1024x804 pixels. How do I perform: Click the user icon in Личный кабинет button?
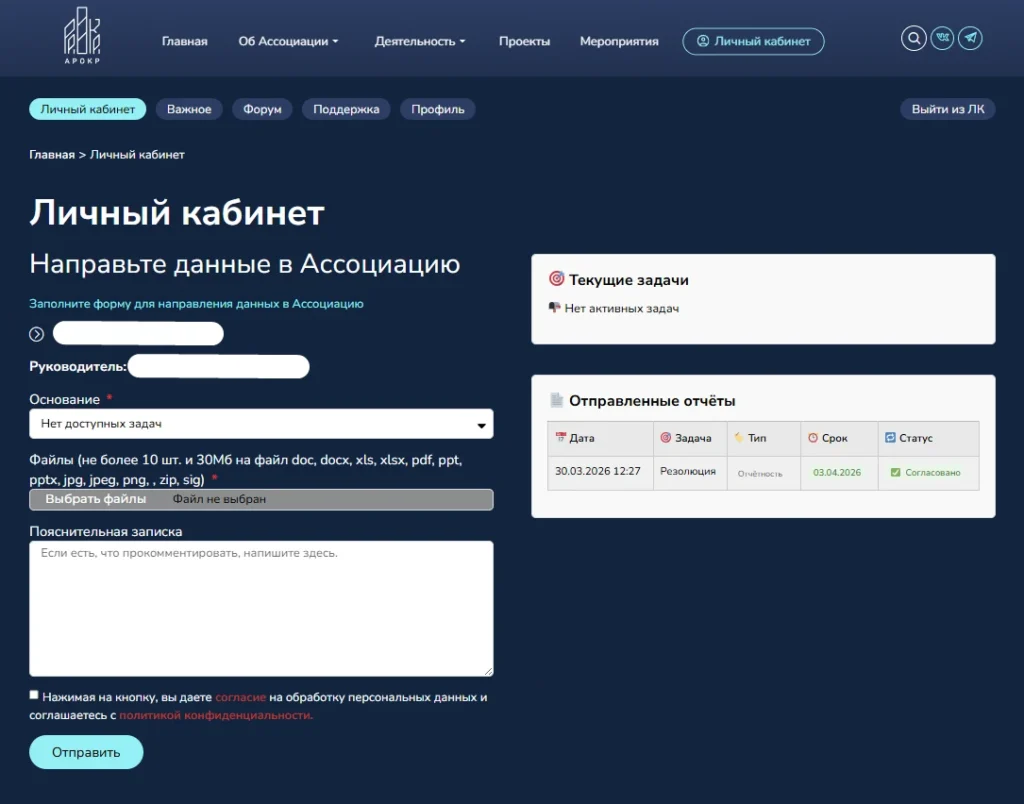[x=703, y=41]
